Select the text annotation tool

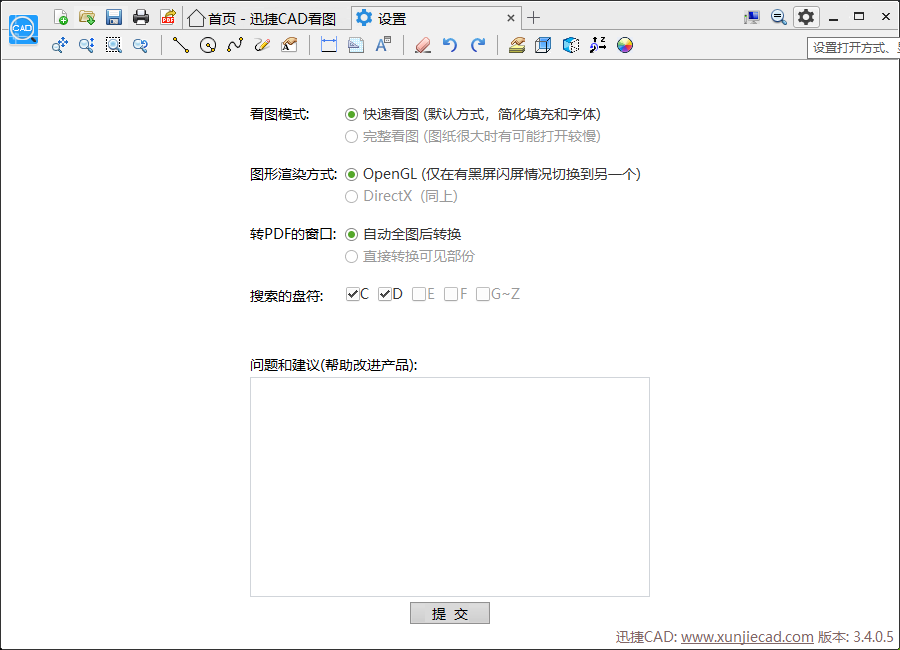coord(289,45)
